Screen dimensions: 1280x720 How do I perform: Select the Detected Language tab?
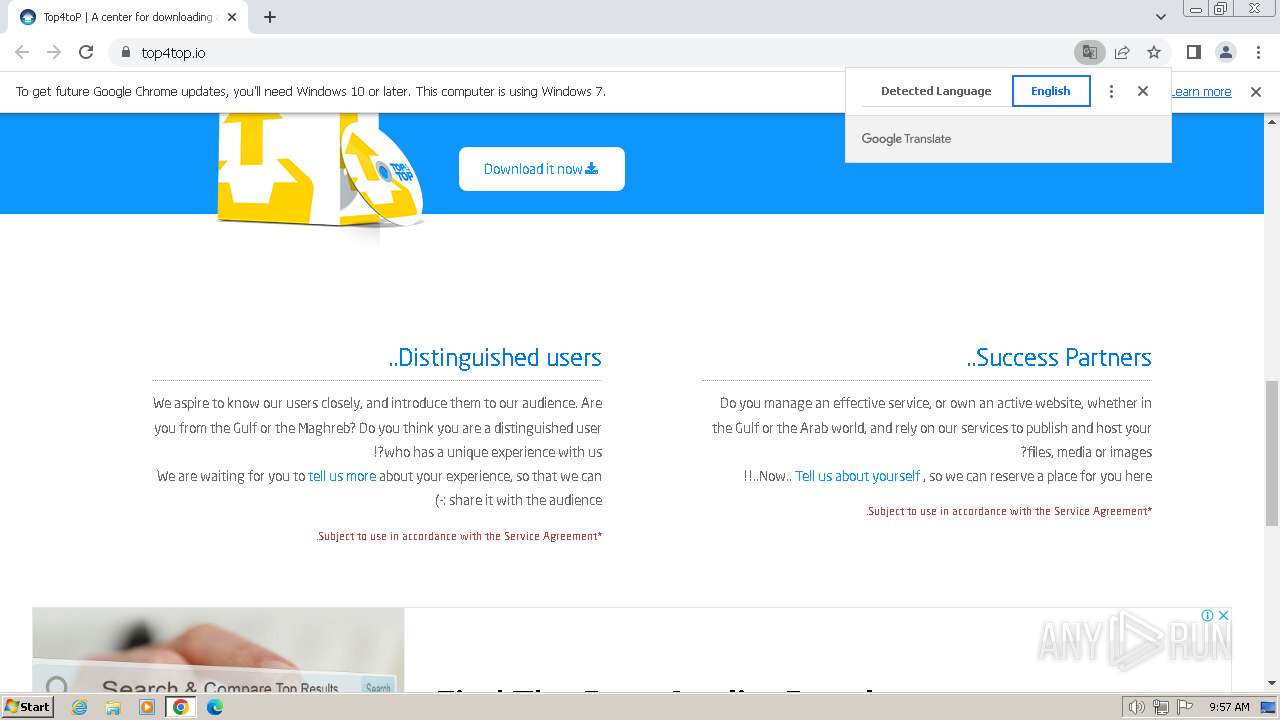tap(936, 91)
